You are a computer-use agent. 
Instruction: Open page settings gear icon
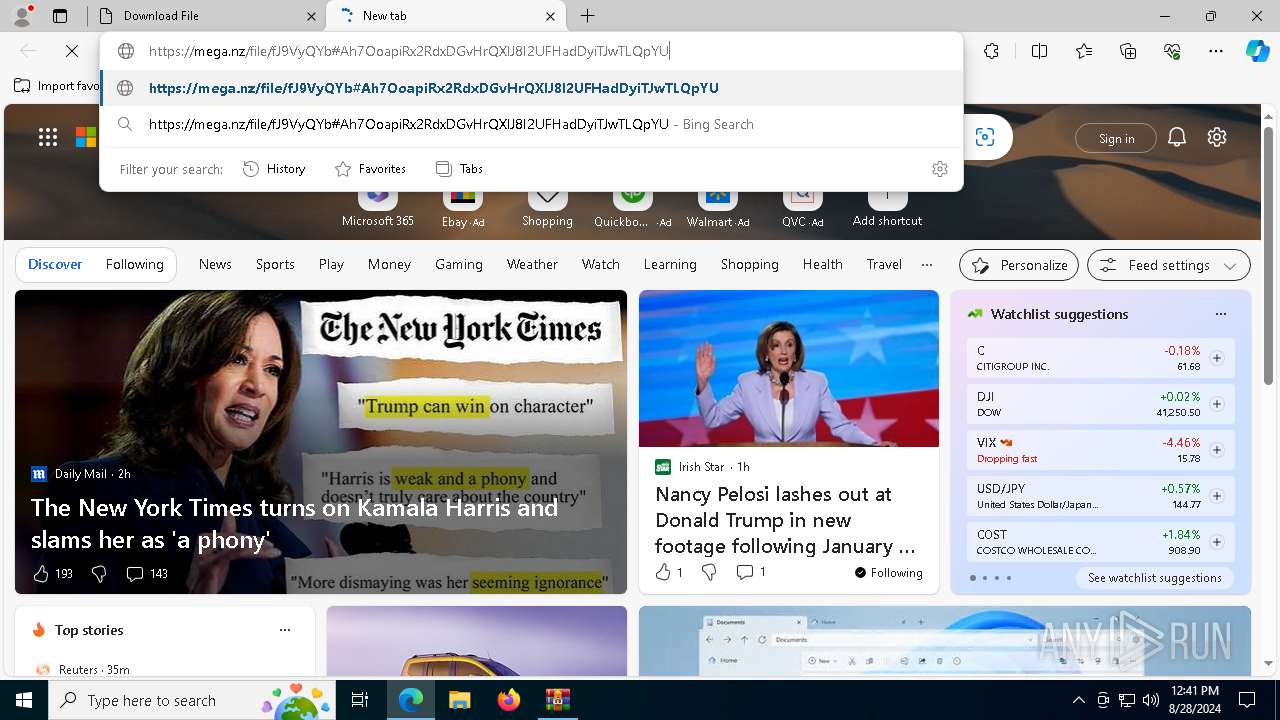[1217, 138]
